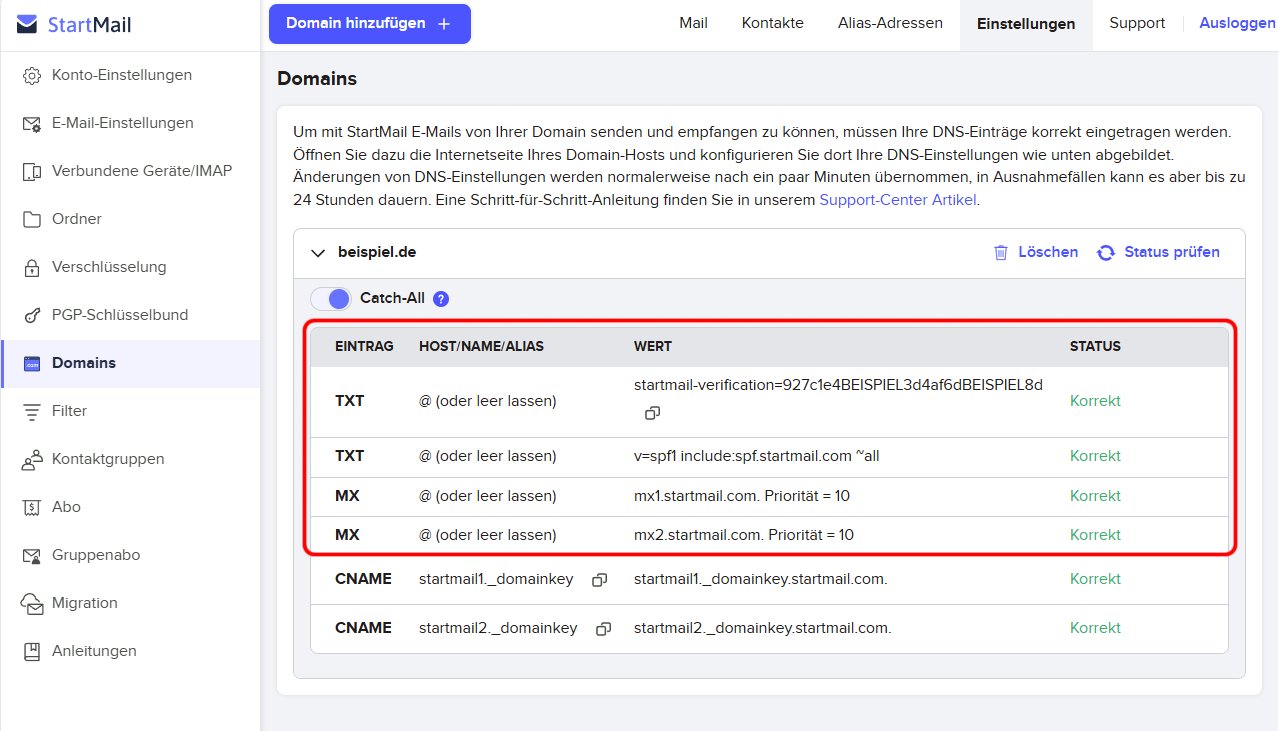Viewport: 1279px width, 731px height.
Task: Go to the Kontakte tab
Action: pyautogui.click(x=773, y=23)
